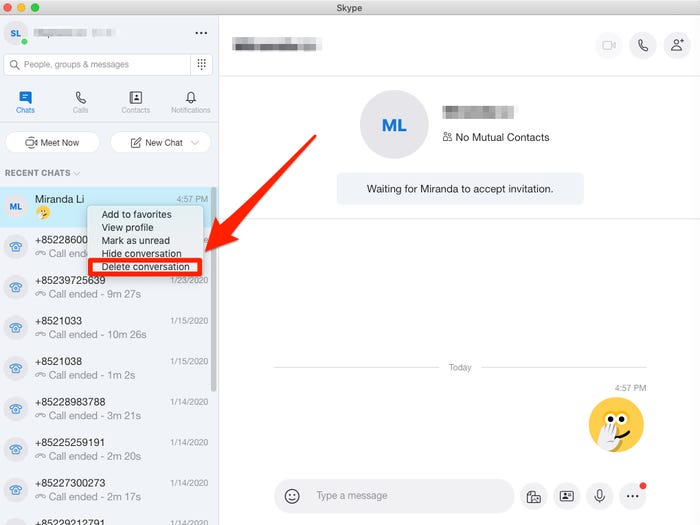Screen dimensions: 700x525
Task: Click Call ended - 10m 26s text
Action: pos(97,335)
